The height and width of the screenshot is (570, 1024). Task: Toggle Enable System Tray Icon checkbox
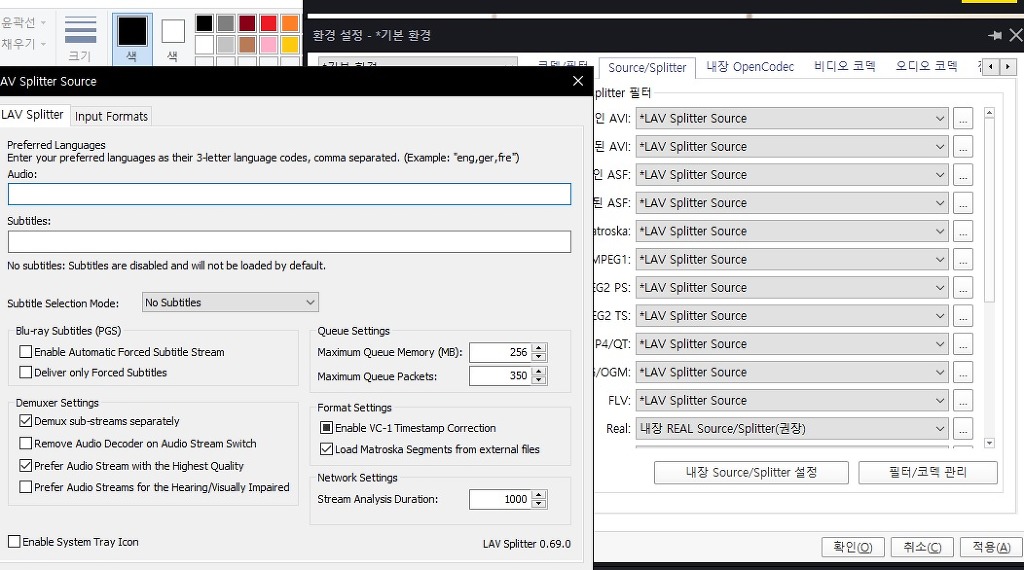coord(14,542)
